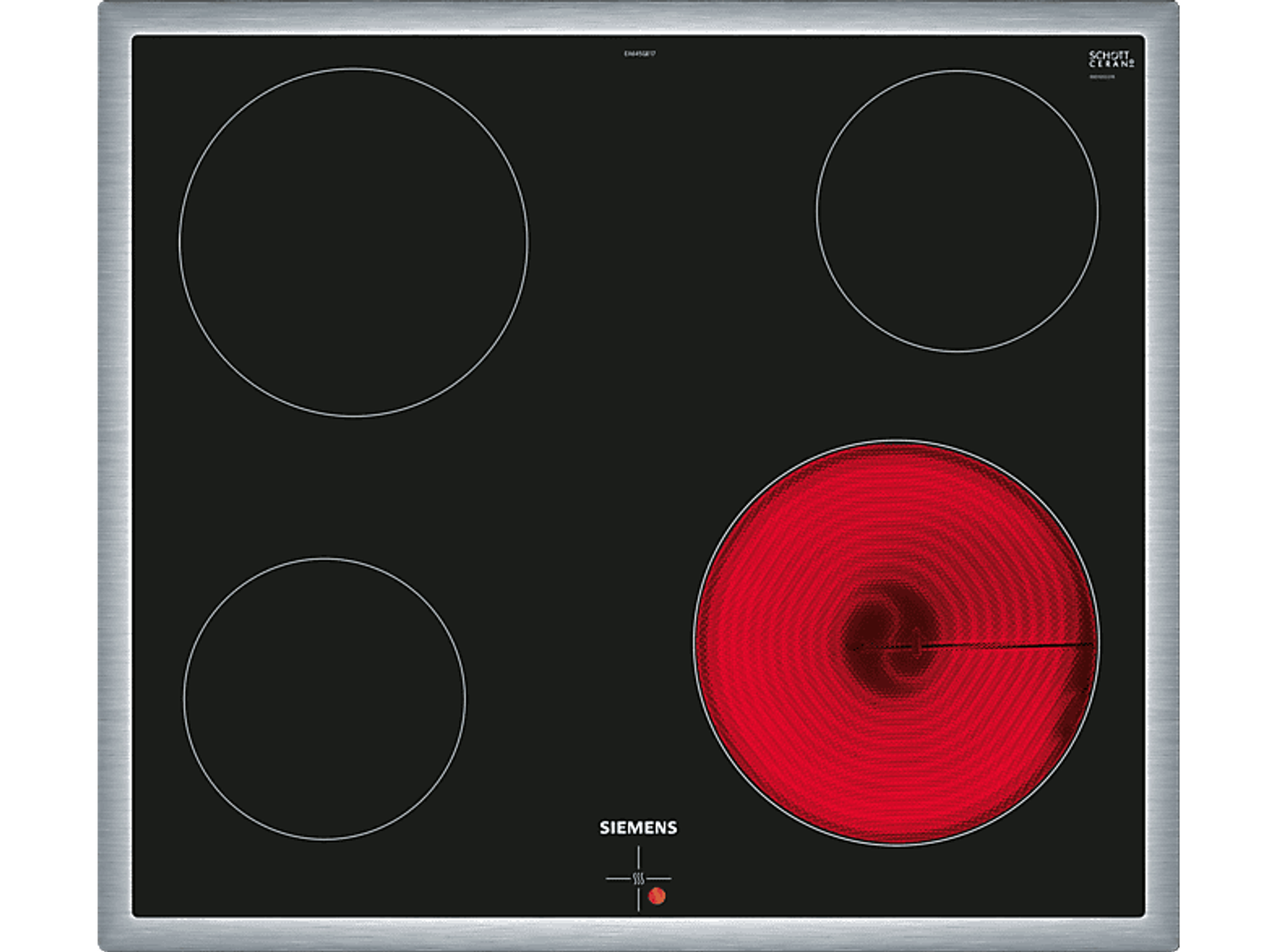The height and width of the screenshot is (952, 1275).
Task: Click the stainless steel frame's top edge
Action: coord(638,17)
